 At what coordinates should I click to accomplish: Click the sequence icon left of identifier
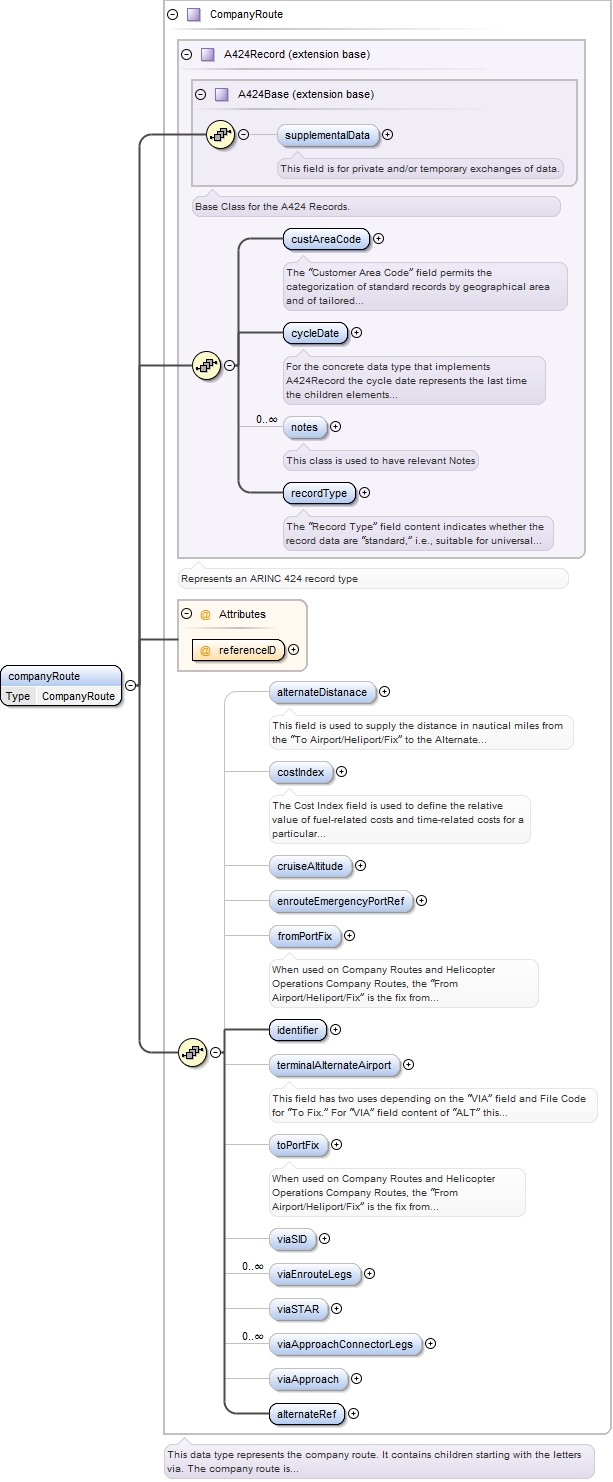pos(191,1051)
